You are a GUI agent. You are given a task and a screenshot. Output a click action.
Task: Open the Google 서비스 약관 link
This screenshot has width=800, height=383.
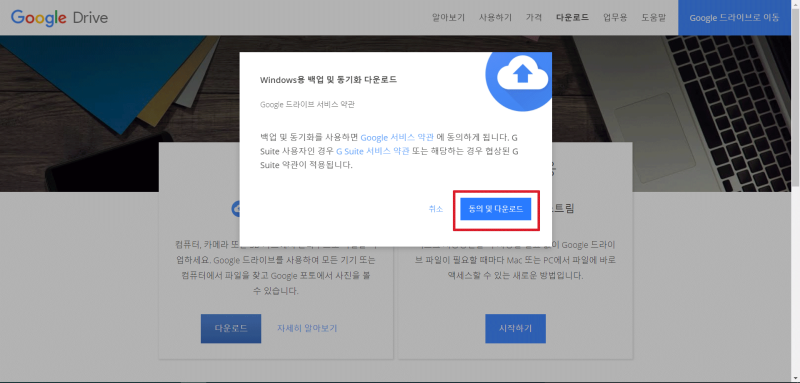coord(397,137)
